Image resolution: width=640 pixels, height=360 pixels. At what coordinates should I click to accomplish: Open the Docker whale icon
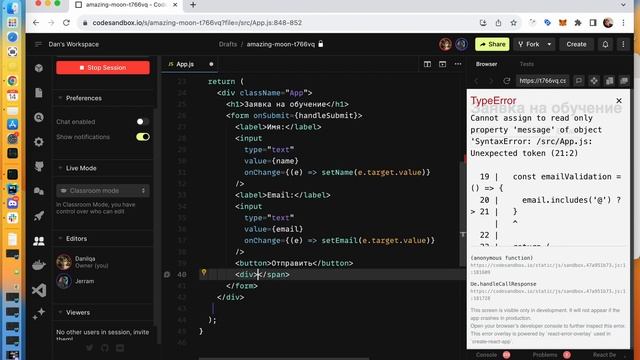(39, 266)
